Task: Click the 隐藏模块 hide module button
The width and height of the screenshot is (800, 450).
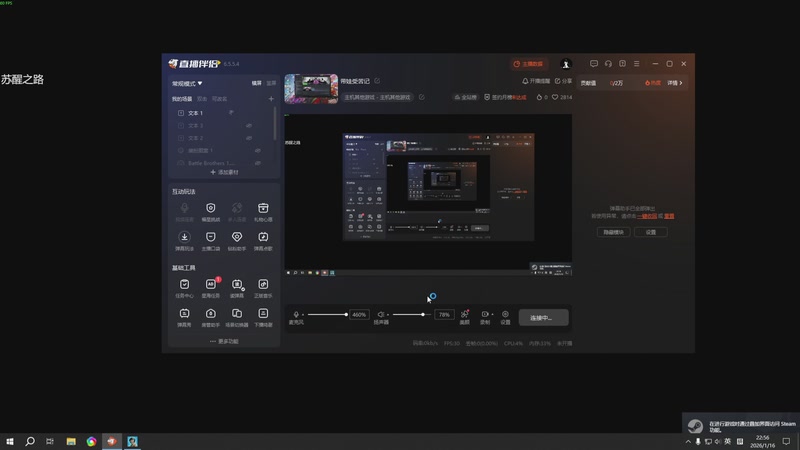Action: [613, 232]
